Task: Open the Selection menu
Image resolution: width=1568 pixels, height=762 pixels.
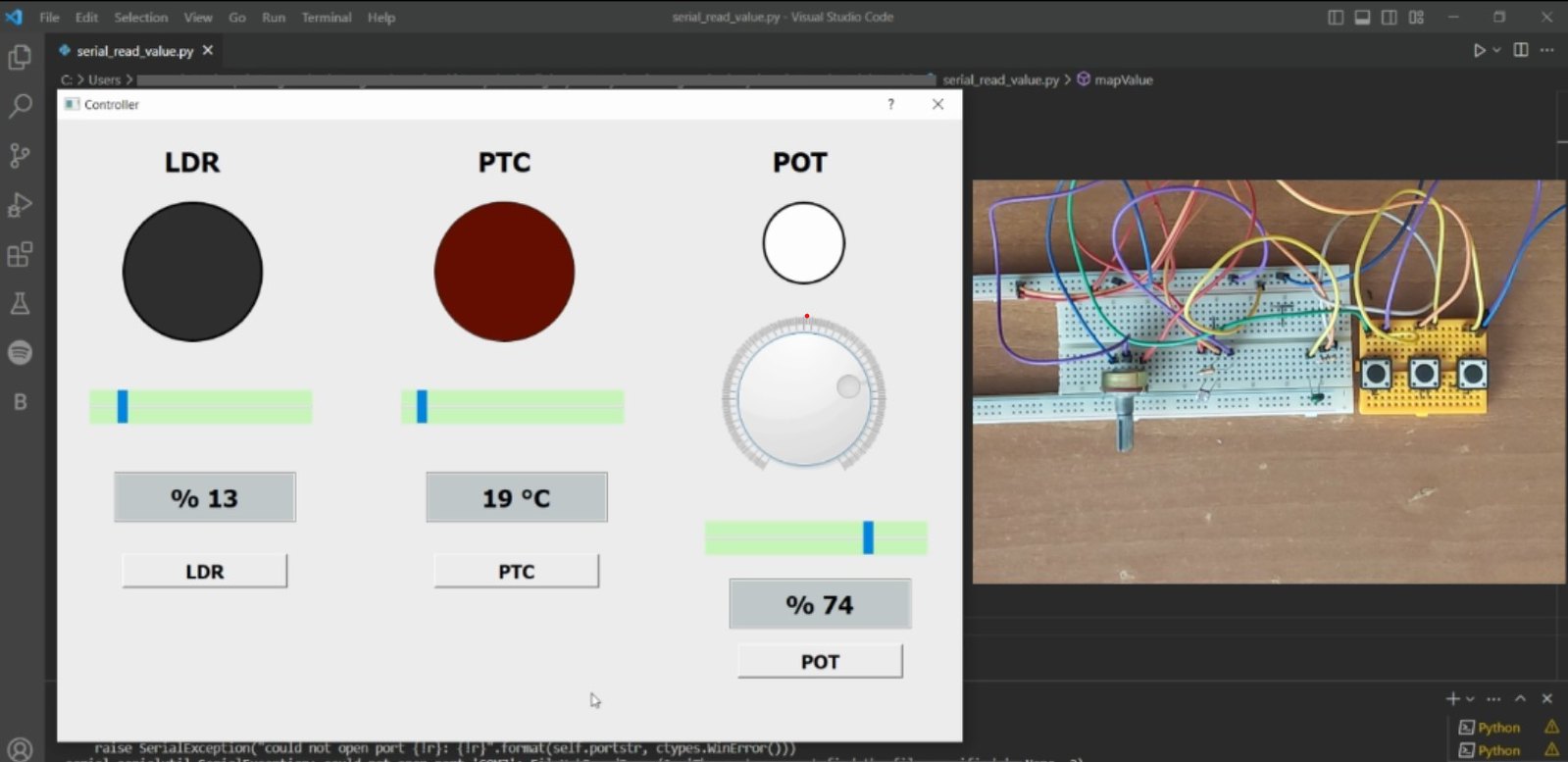Action: (x=140, y=17)
